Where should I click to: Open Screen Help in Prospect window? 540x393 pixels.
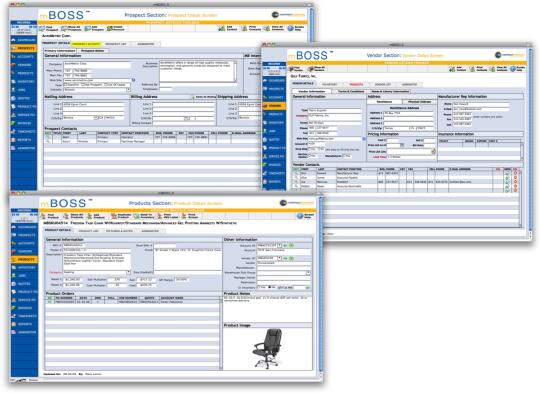(x=296, y=29)
